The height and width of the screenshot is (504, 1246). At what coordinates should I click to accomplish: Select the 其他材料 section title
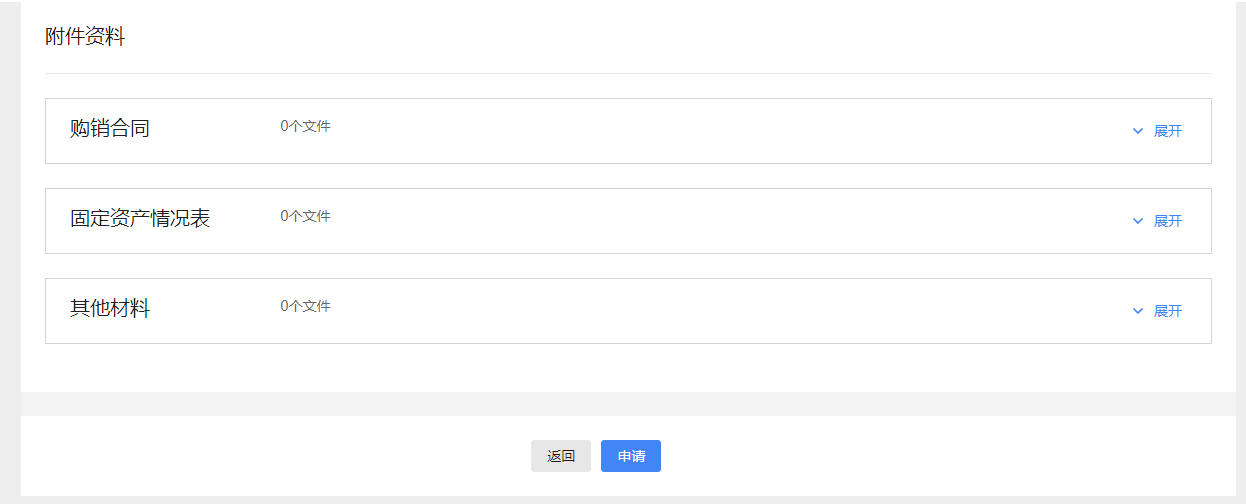(x=110, y=309)
